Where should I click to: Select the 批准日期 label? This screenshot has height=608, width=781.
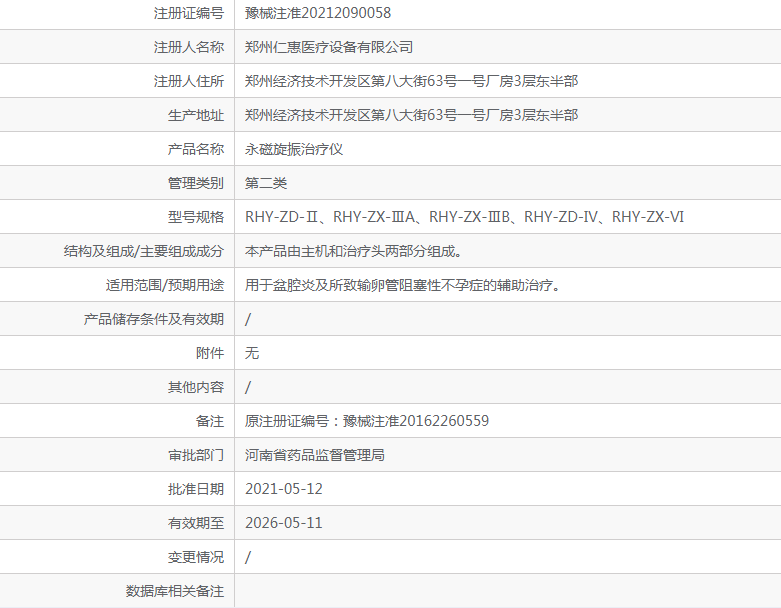(196, 489)
